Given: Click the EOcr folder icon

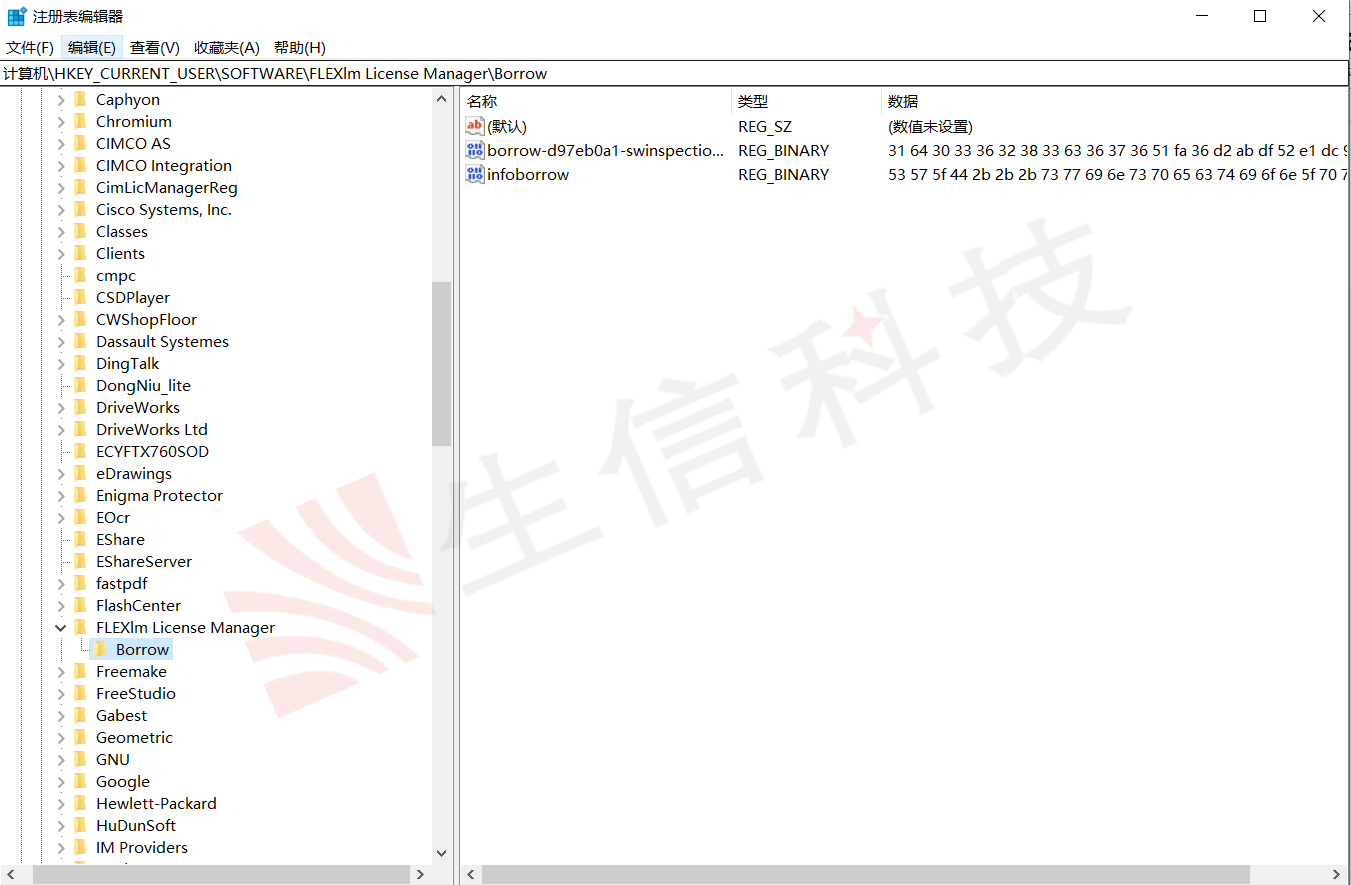Looking at the screenshot, I should coord(81,517).
